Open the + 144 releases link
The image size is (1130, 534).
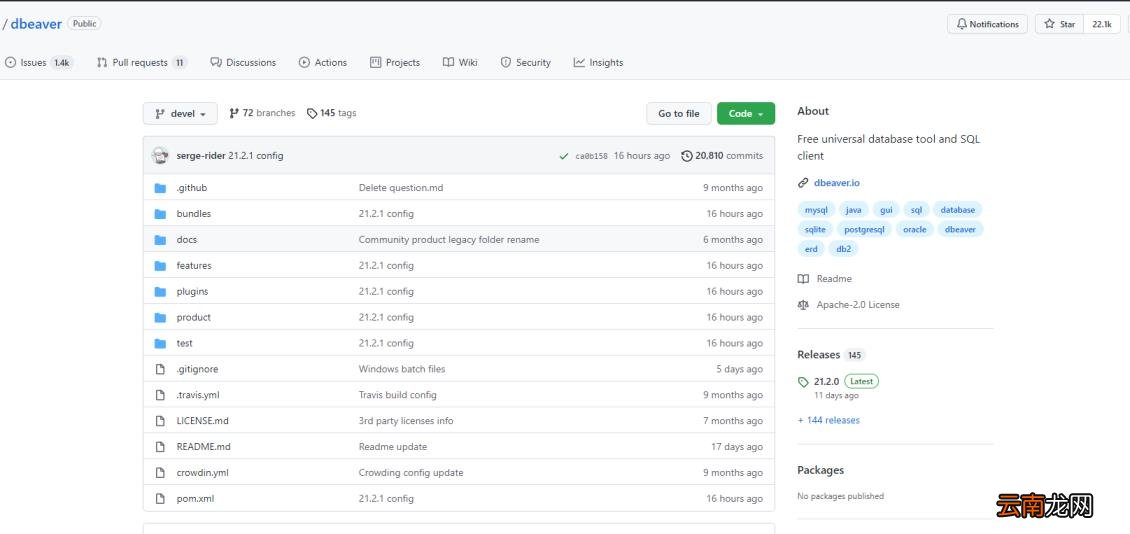[x=829, y=420]
